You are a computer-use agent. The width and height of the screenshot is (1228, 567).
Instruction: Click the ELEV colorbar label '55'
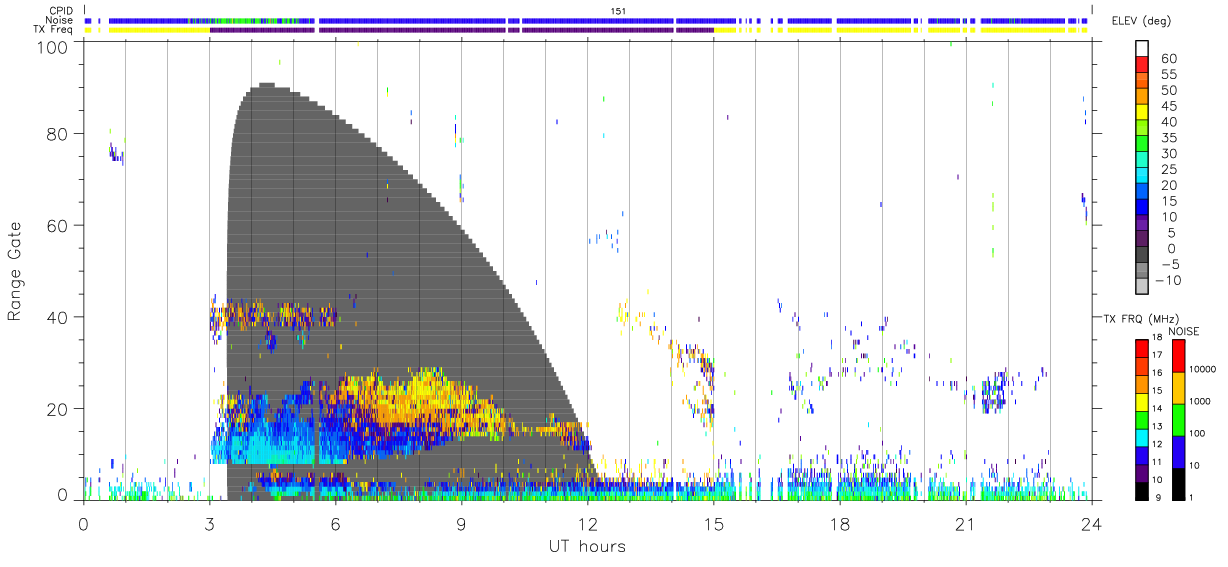(1168, 75)
